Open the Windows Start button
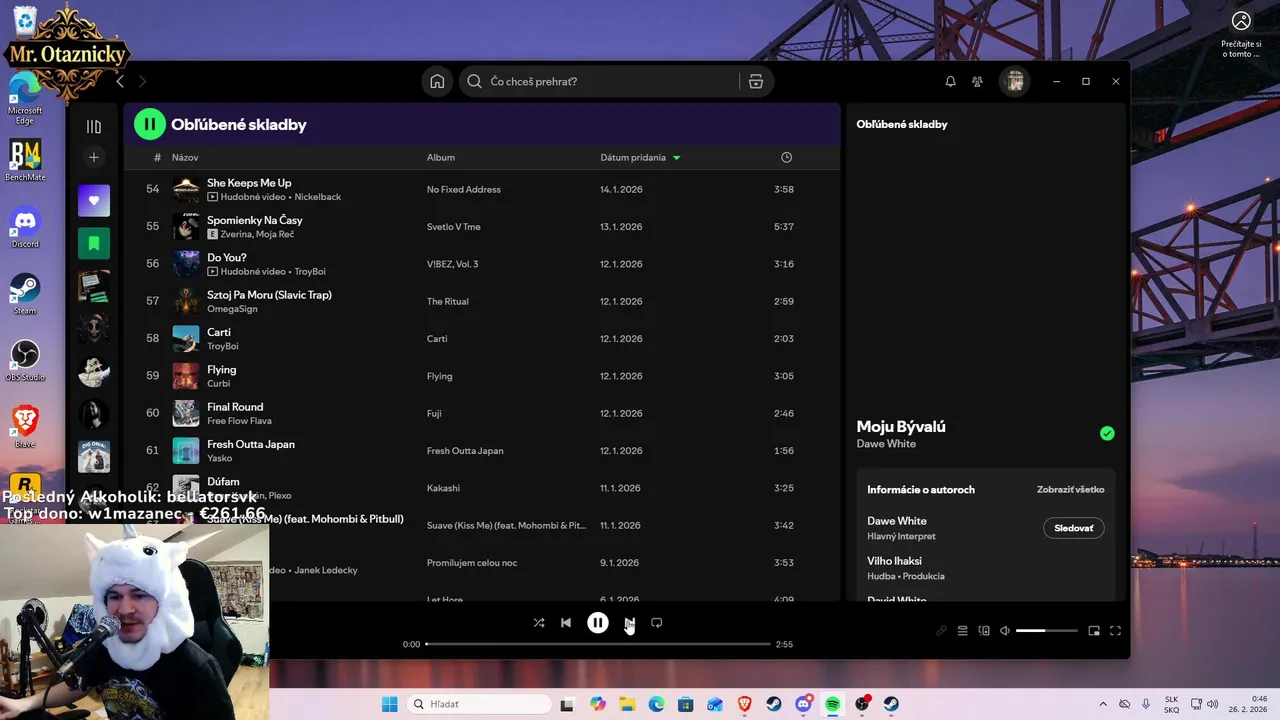This screenshot has height=720, width=1280. click(x=390, y=704)
